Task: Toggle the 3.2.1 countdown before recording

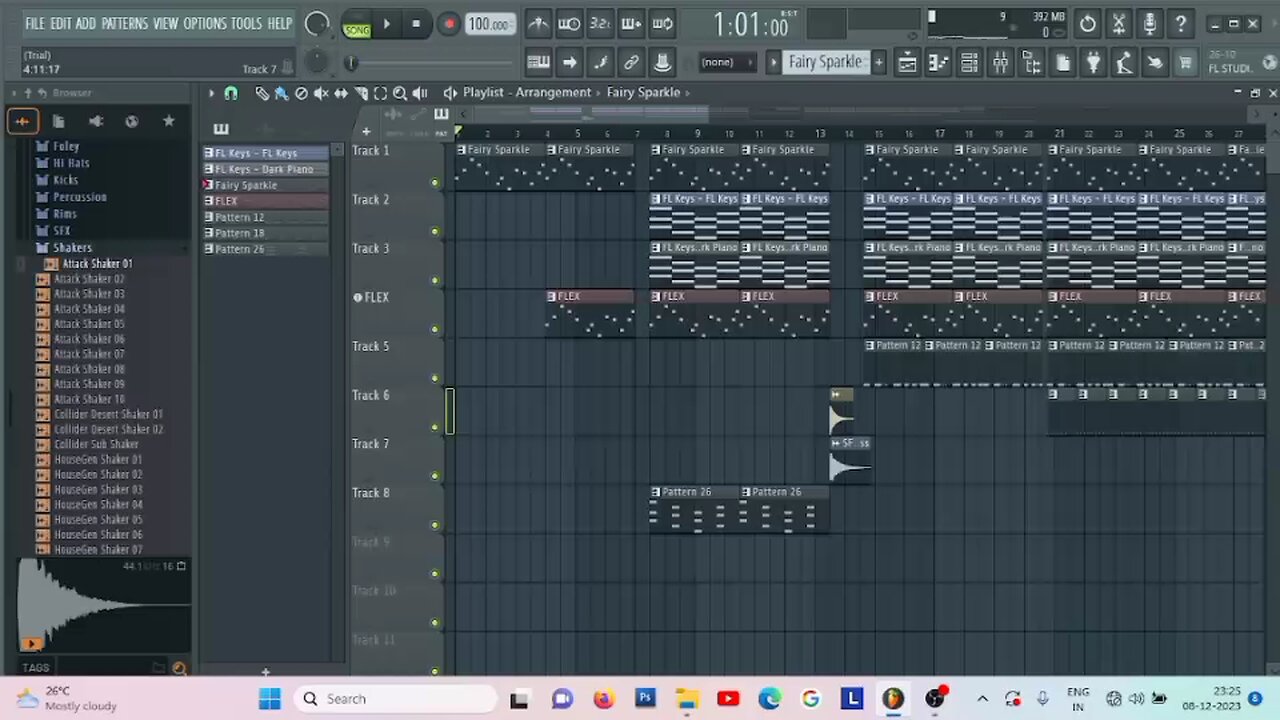Action: [x=600, y=24]
